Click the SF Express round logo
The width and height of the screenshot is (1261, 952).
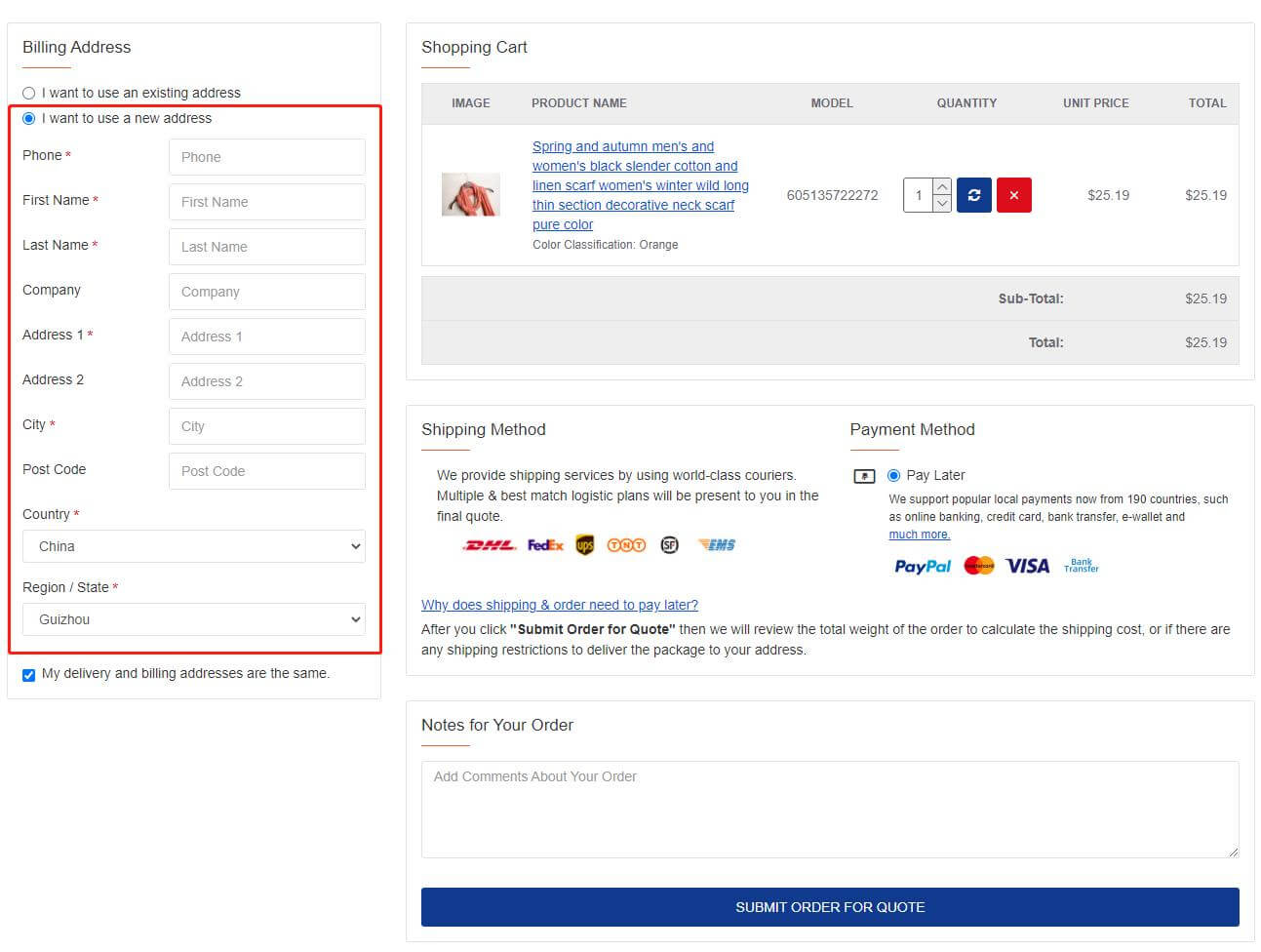click(x=669, y=545)
